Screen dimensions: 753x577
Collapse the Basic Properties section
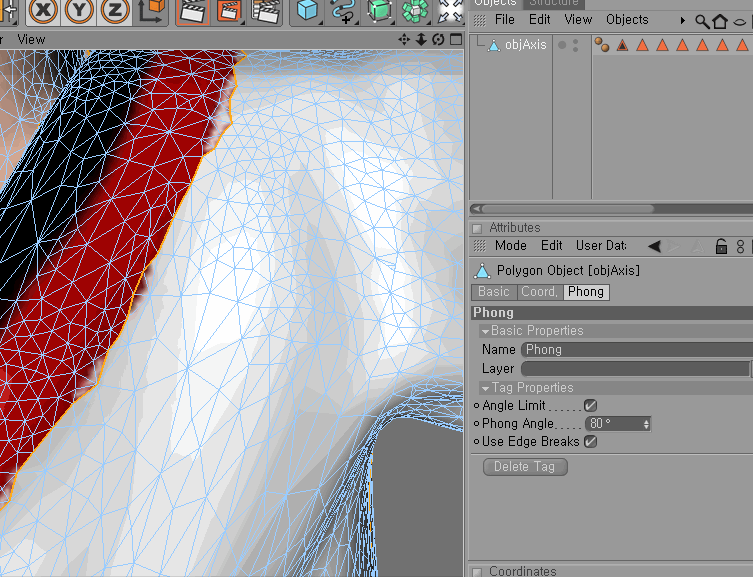coord(485,331)
